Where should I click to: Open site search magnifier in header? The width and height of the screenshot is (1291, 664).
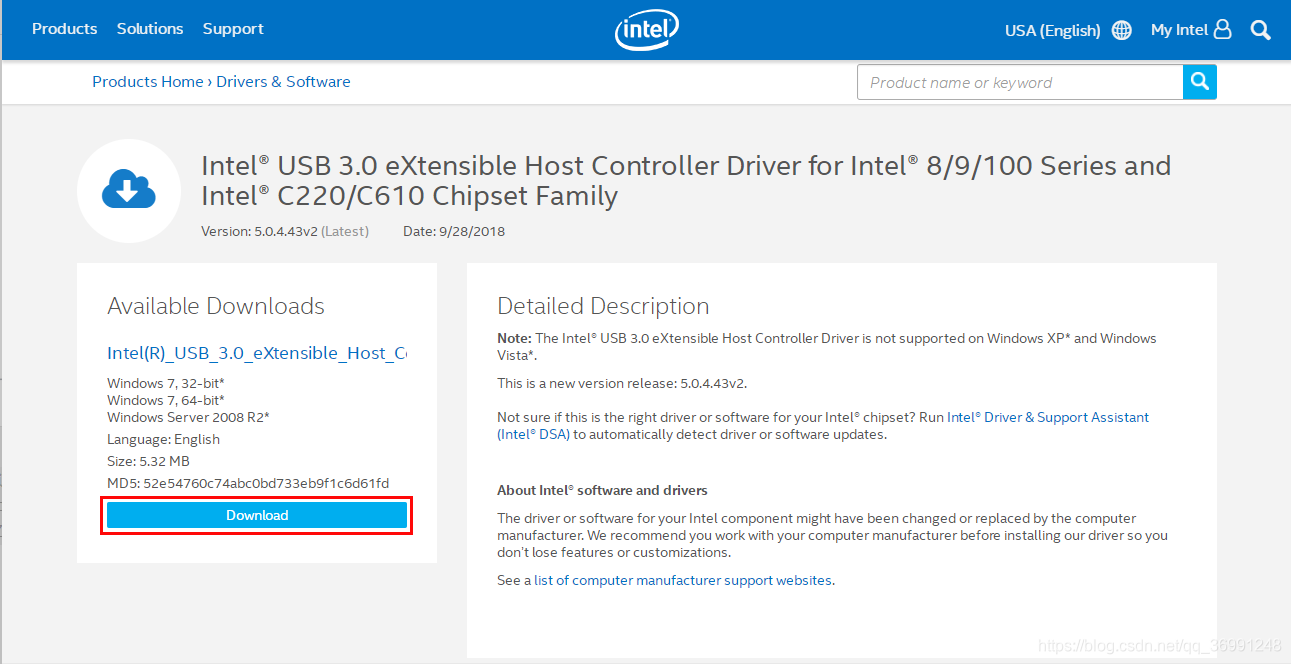click(x=1260, y=30)
